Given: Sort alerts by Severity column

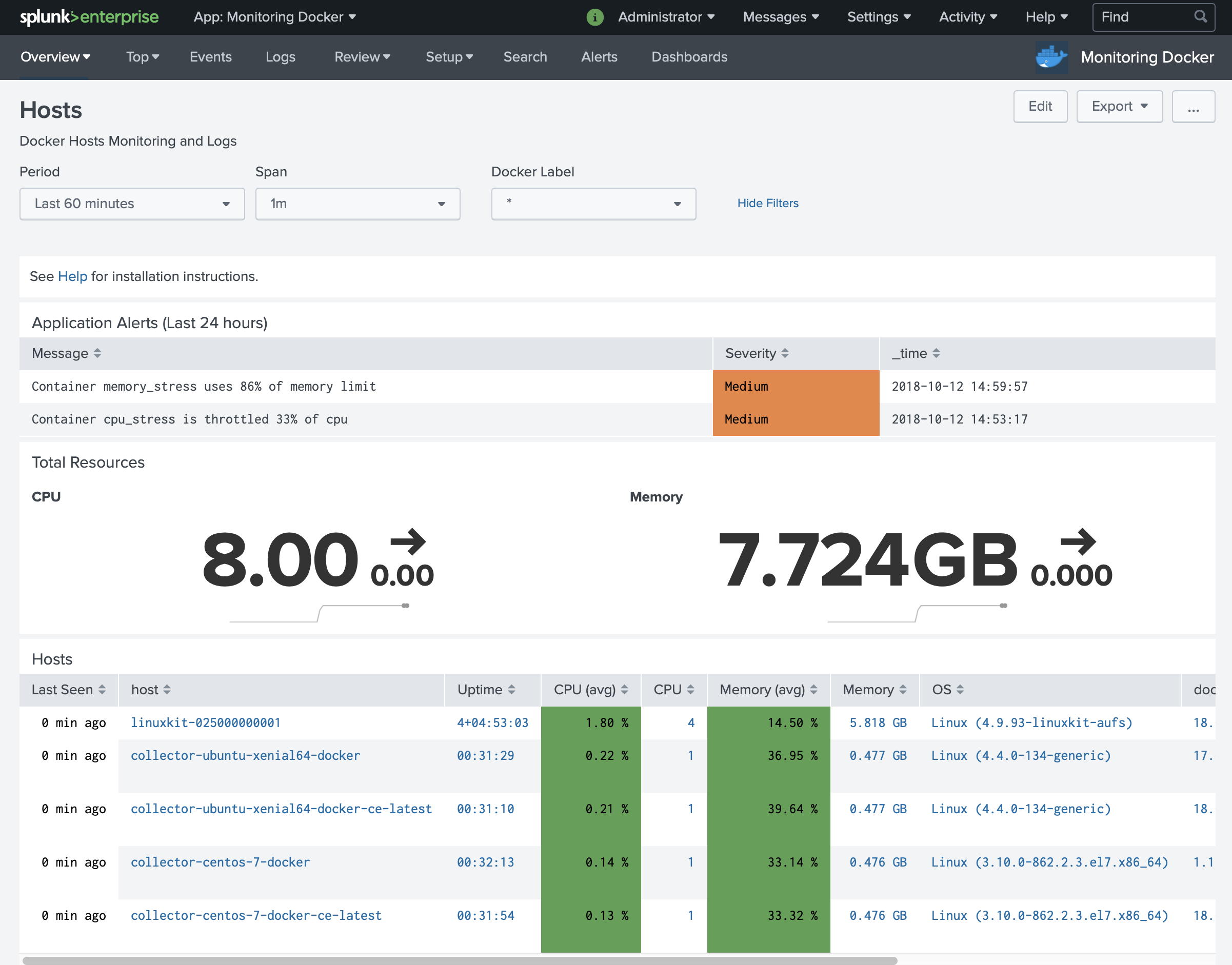Looking at the screenshot, I should (757, 354).
